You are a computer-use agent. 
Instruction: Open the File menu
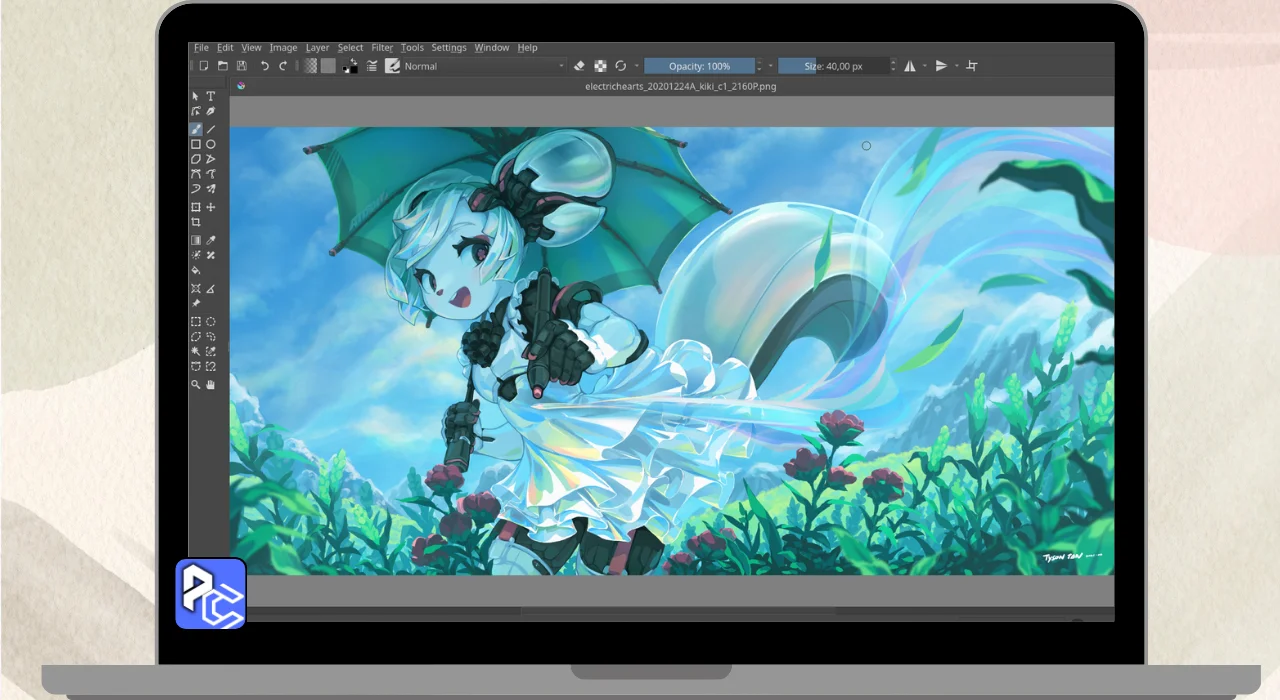pos(201,47)
